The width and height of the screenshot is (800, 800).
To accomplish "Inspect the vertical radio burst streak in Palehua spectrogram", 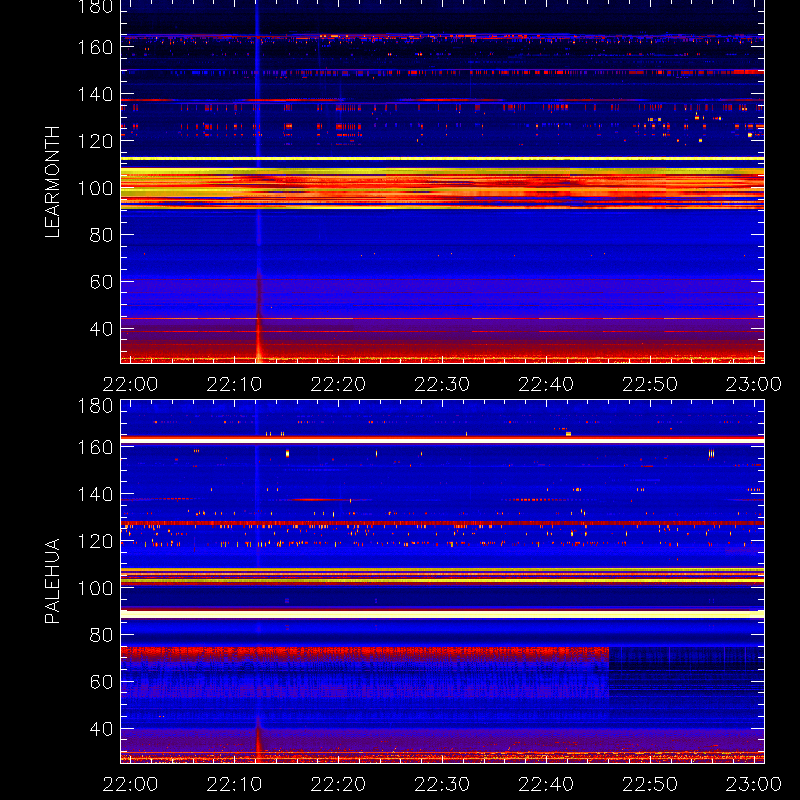I will click(x=258, y=582).
